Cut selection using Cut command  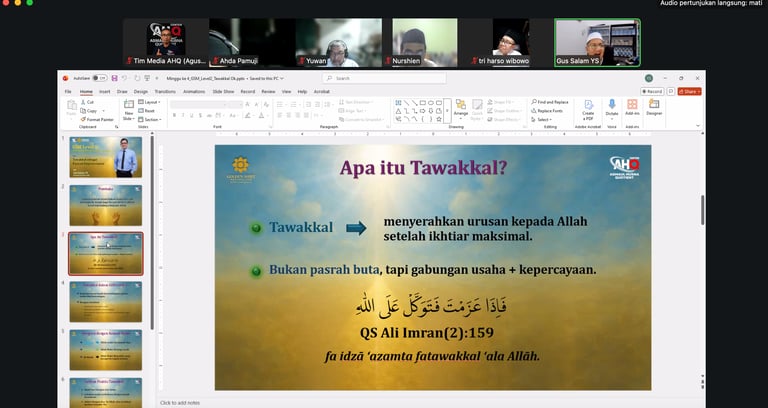[88, 102]
